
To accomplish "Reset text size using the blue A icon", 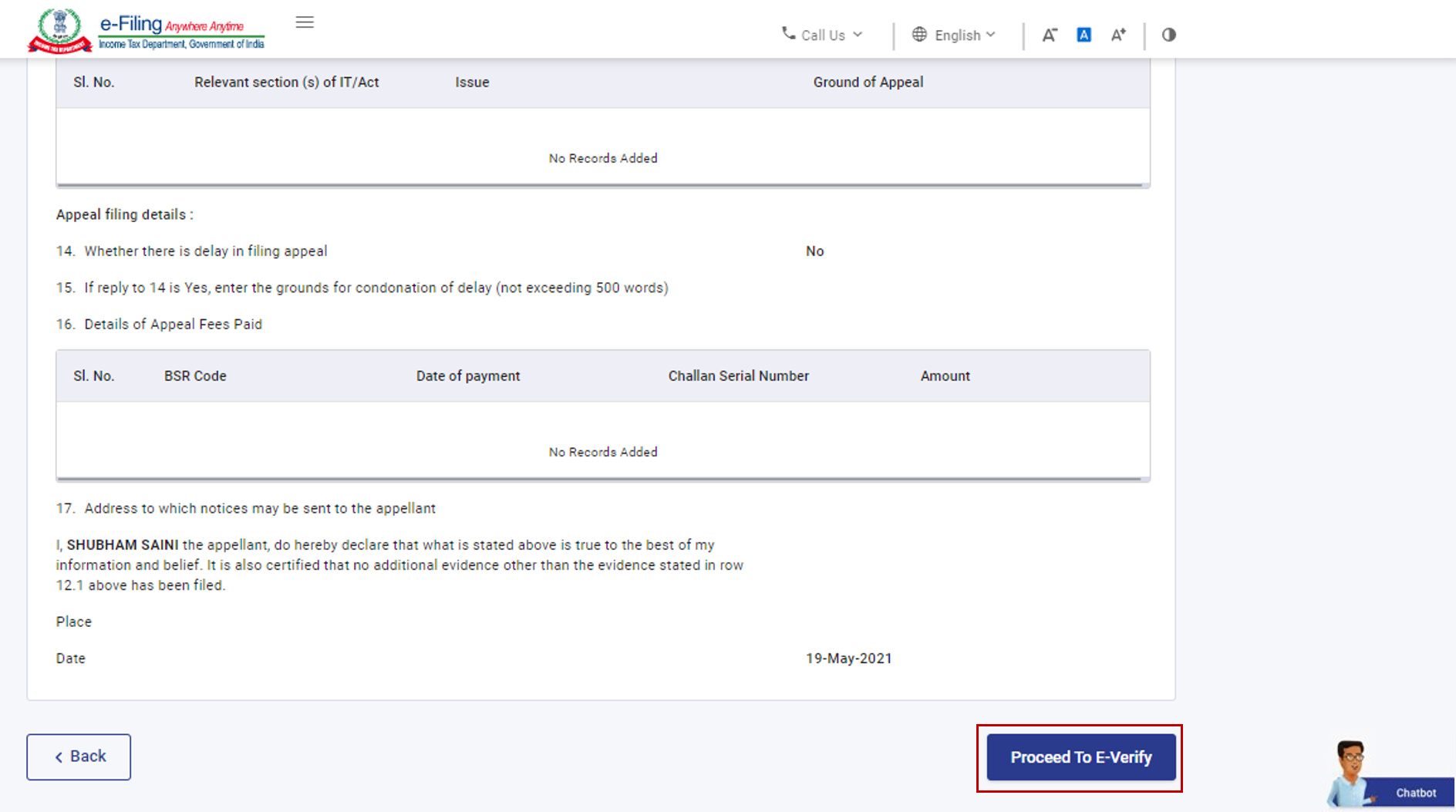I will point(1084,35).
